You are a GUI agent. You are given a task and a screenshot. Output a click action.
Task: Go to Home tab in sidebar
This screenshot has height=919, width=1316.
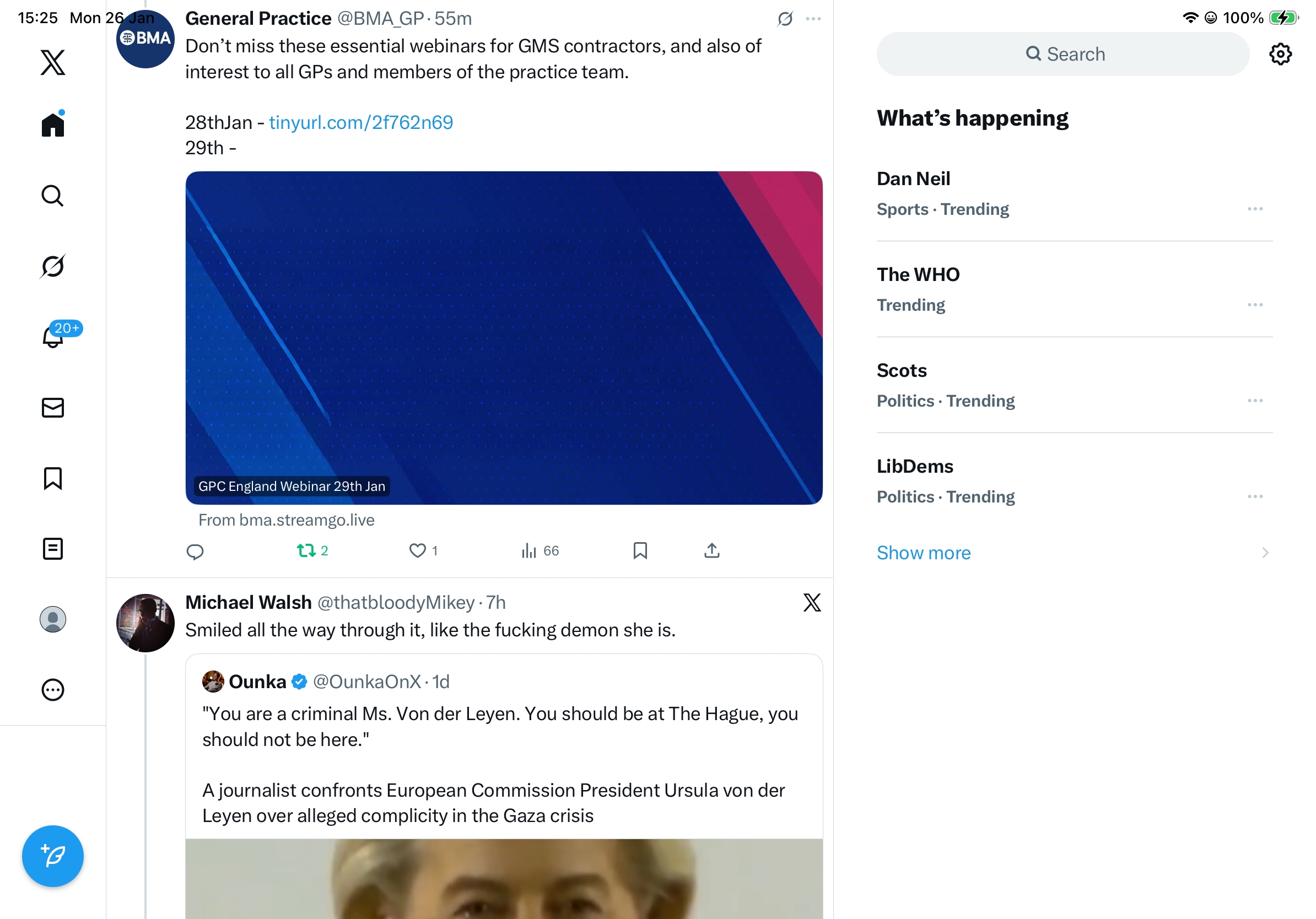(x=53, y=125)
